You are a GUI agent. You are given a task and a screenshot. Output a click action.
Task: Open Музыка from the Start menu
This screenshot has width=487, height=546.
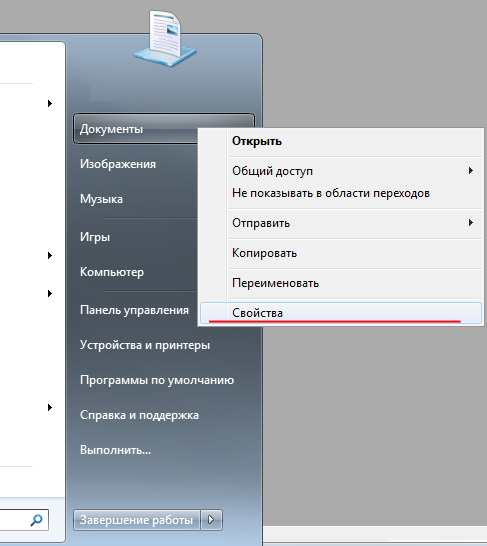click(x=101, y=199)
